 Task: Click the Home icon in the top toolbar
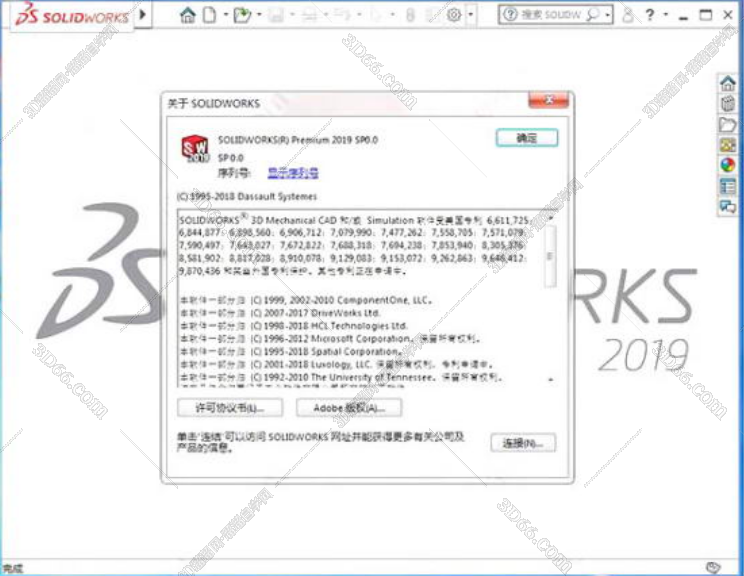pyautogui.click(x=187, y=15)
